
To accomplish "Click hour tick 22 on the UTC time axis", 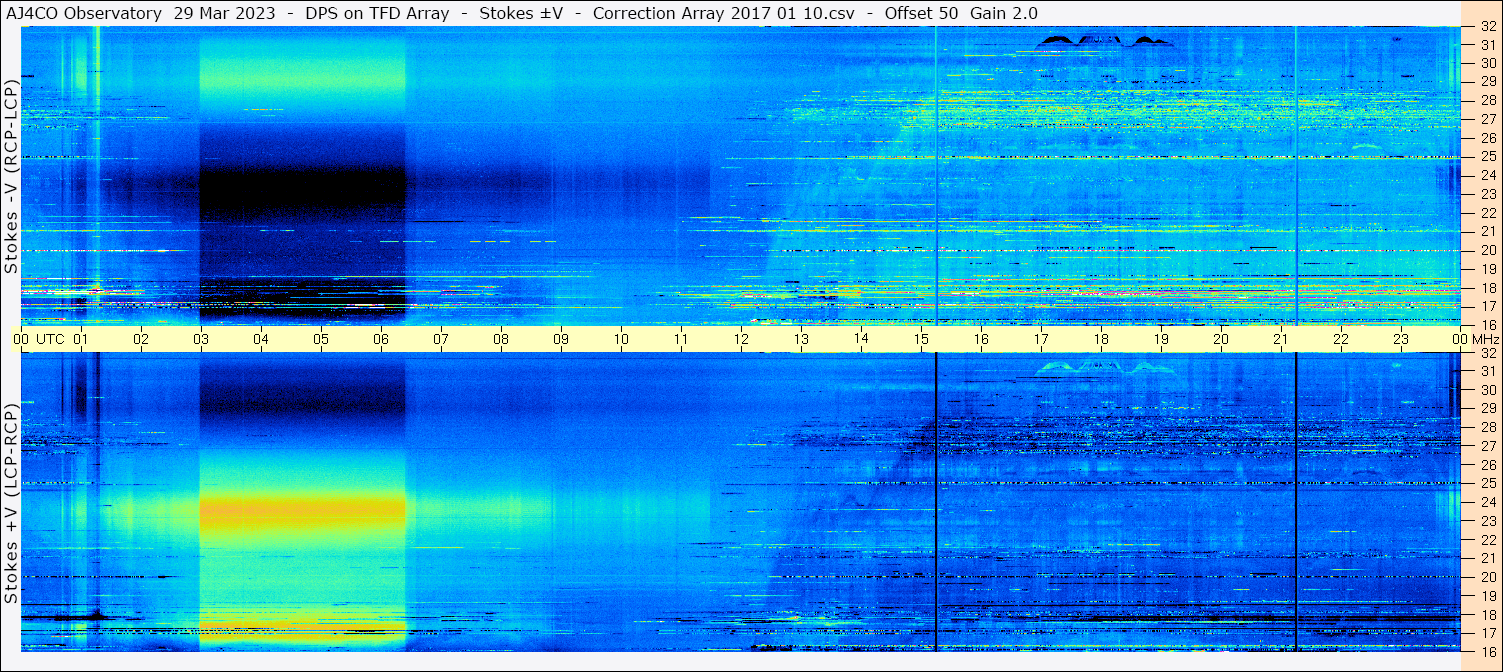I will click(x=1341, y=339).
